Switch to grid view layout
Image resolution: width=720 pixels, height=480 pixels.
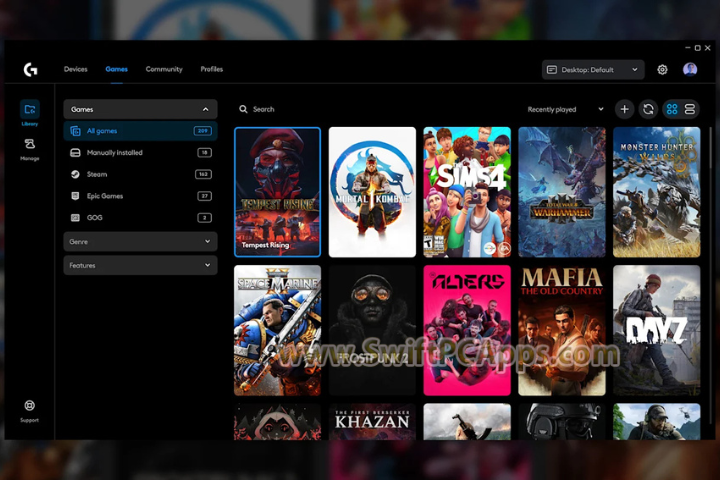click(672, 109)
